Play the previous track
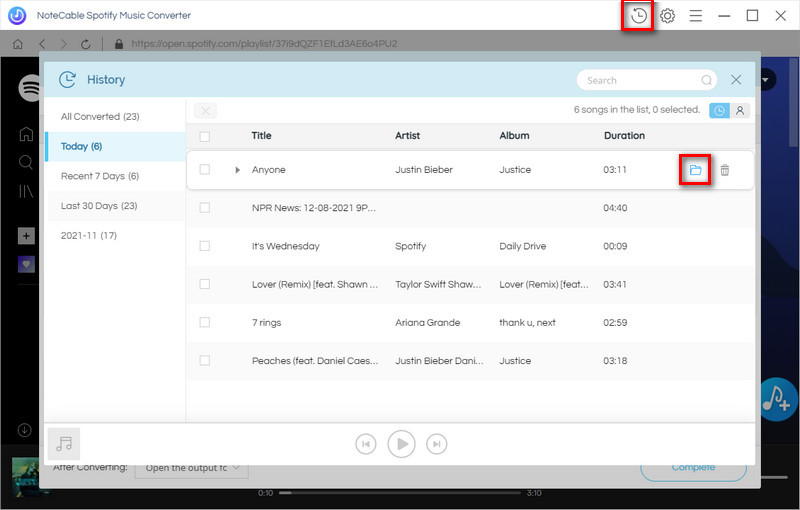The height and width of the screenshot is (510, 800). pyautogui.click(x=366, y=444)
